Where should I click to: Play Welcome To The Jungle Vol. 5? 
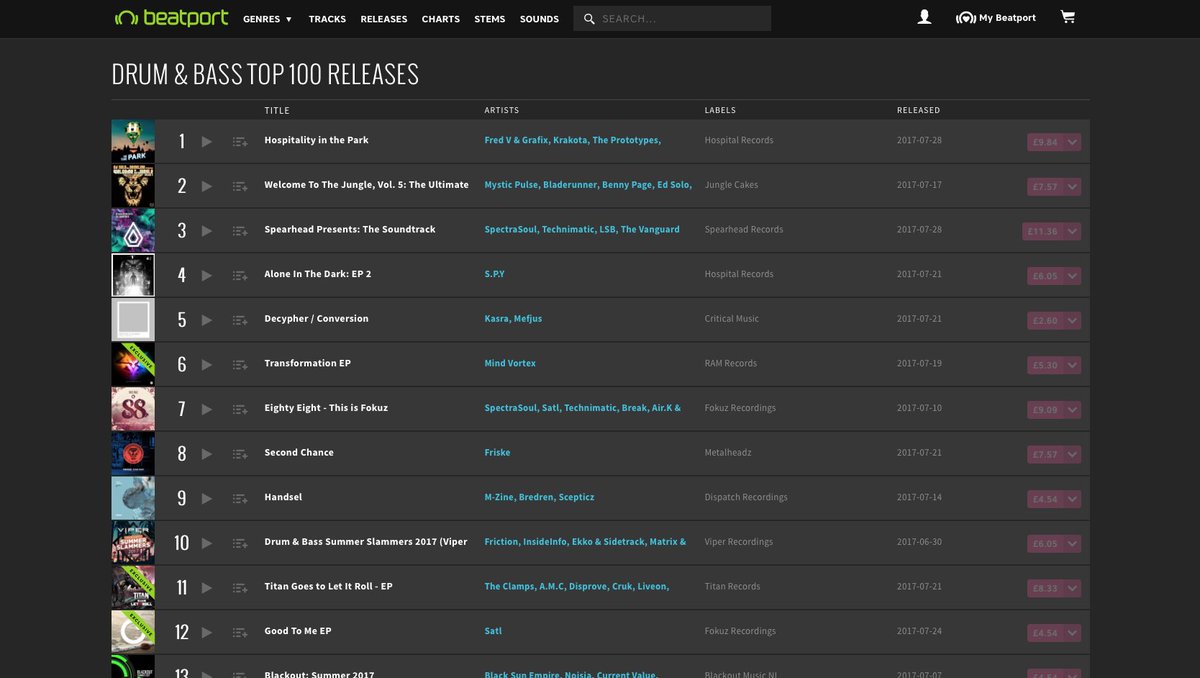(x=207, y=186)
